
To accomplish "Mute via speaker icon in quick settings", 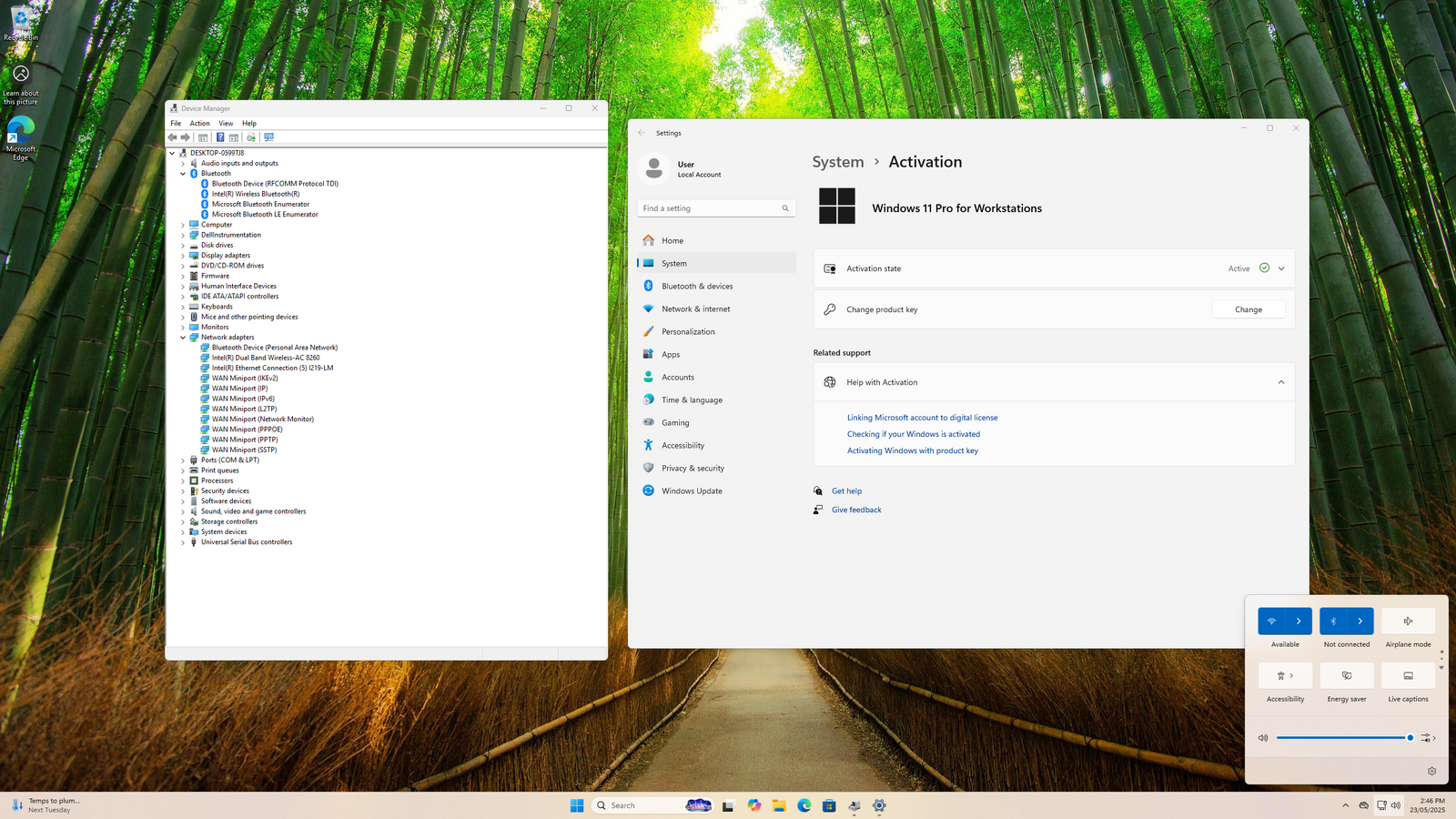I will coord(1263,738).
